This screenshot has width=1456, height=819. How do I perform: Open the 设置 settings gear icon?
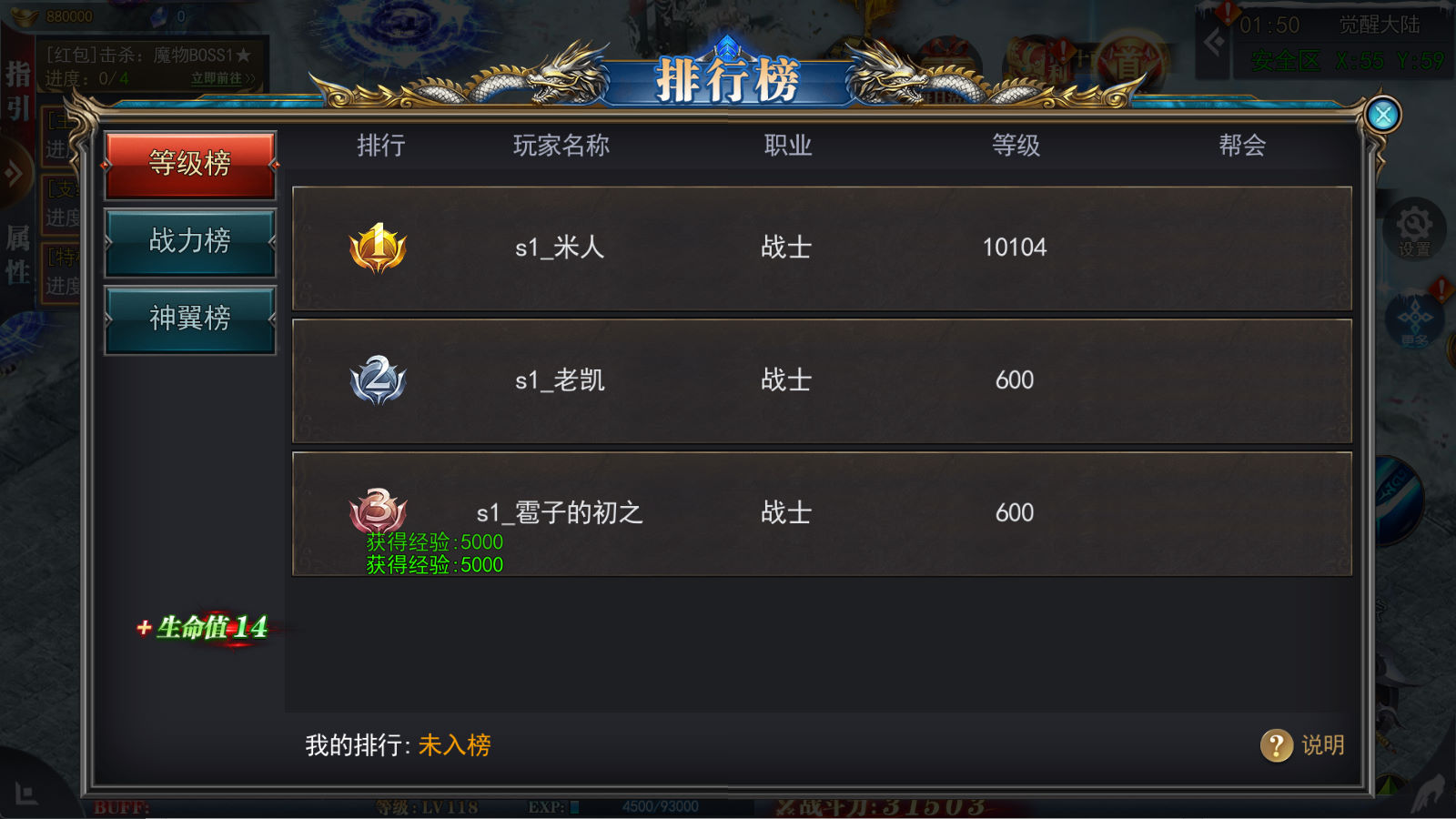click(x=1414, y=228)
